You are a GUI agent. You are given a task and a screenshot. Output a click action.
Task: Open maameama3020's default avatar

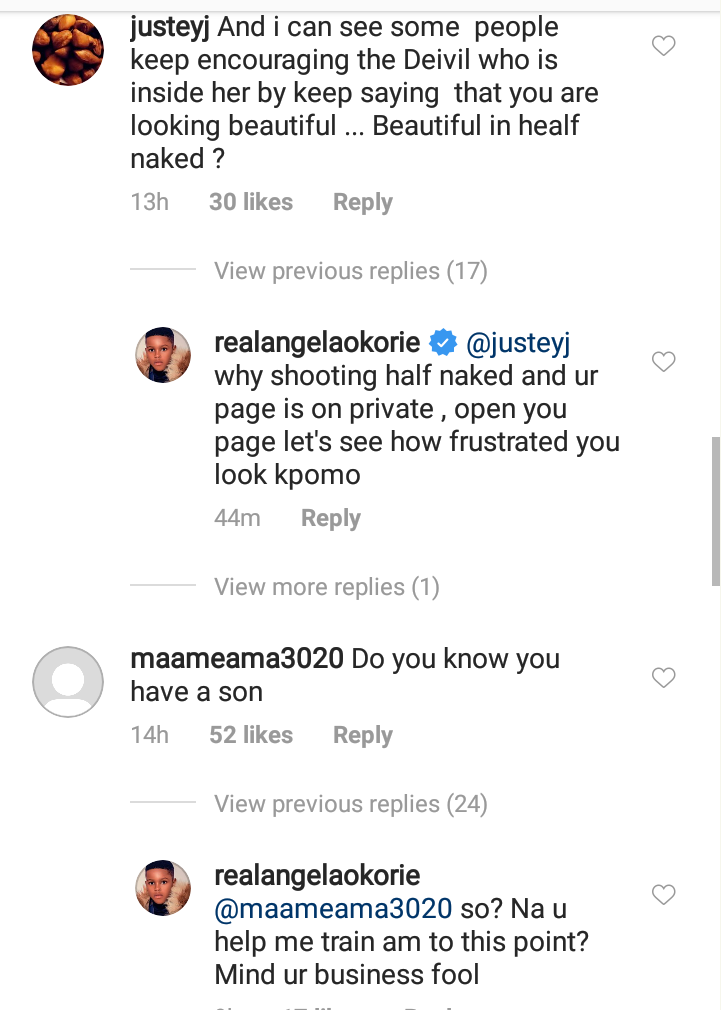click(x=68, y=682)
